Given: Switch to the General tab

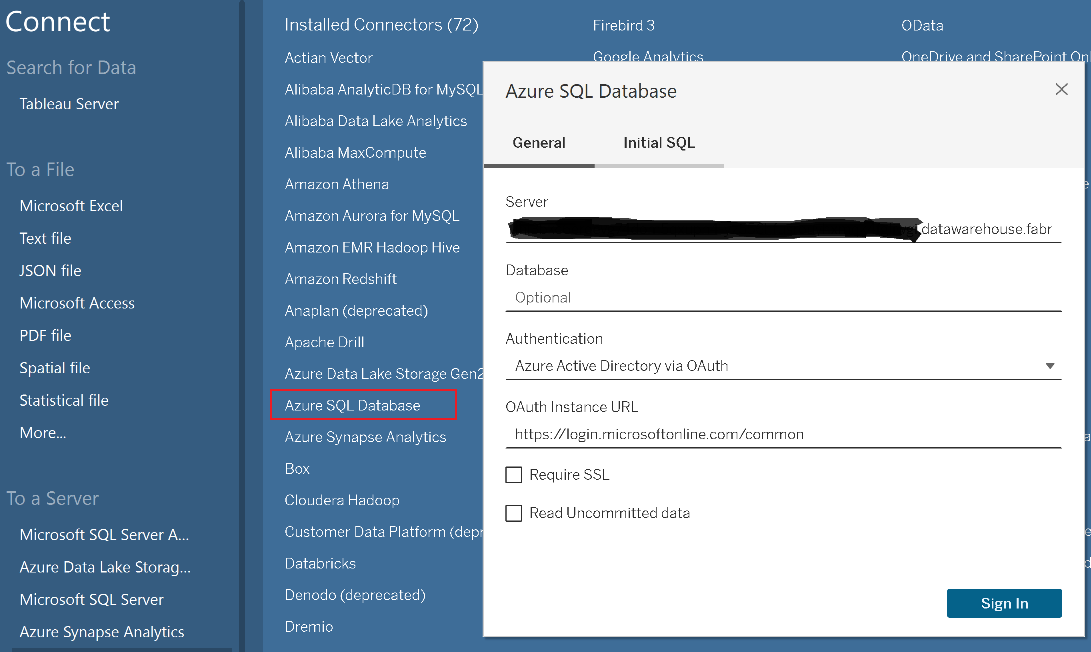Looking at the screenshot, I should pyautogui.click(x=539, y=143).
